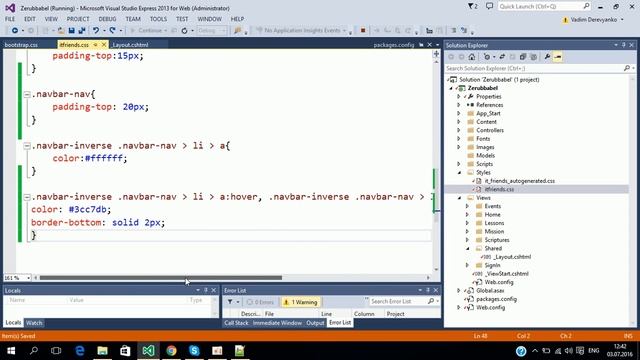Open Visual Studio from the taskbar
Image resolution: width=640 pixels, height=360 pixels.
click(148, 351)
